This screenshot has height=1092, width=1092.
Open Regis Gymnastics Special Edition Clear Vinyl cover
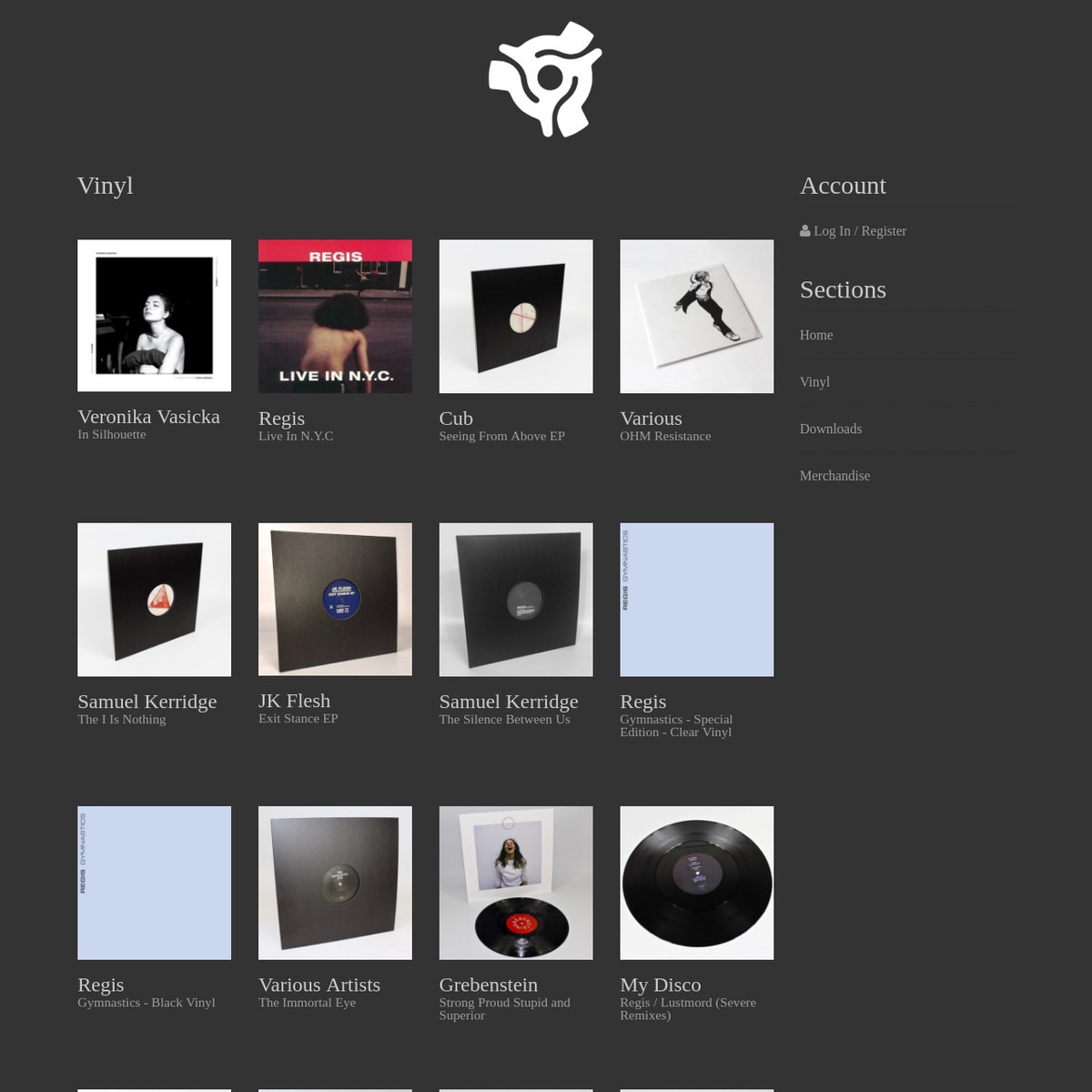click(x=697, y=600)
